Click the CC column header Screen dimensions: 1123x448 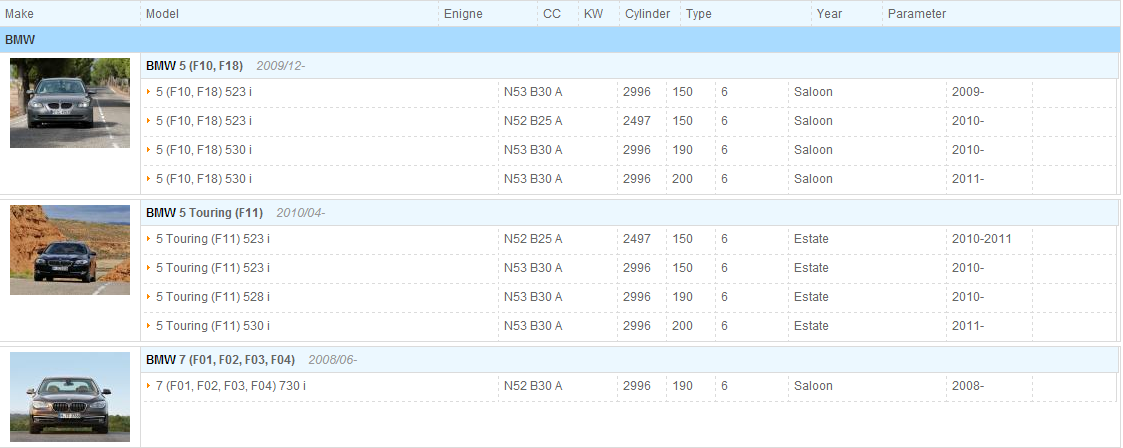point(552,14)
